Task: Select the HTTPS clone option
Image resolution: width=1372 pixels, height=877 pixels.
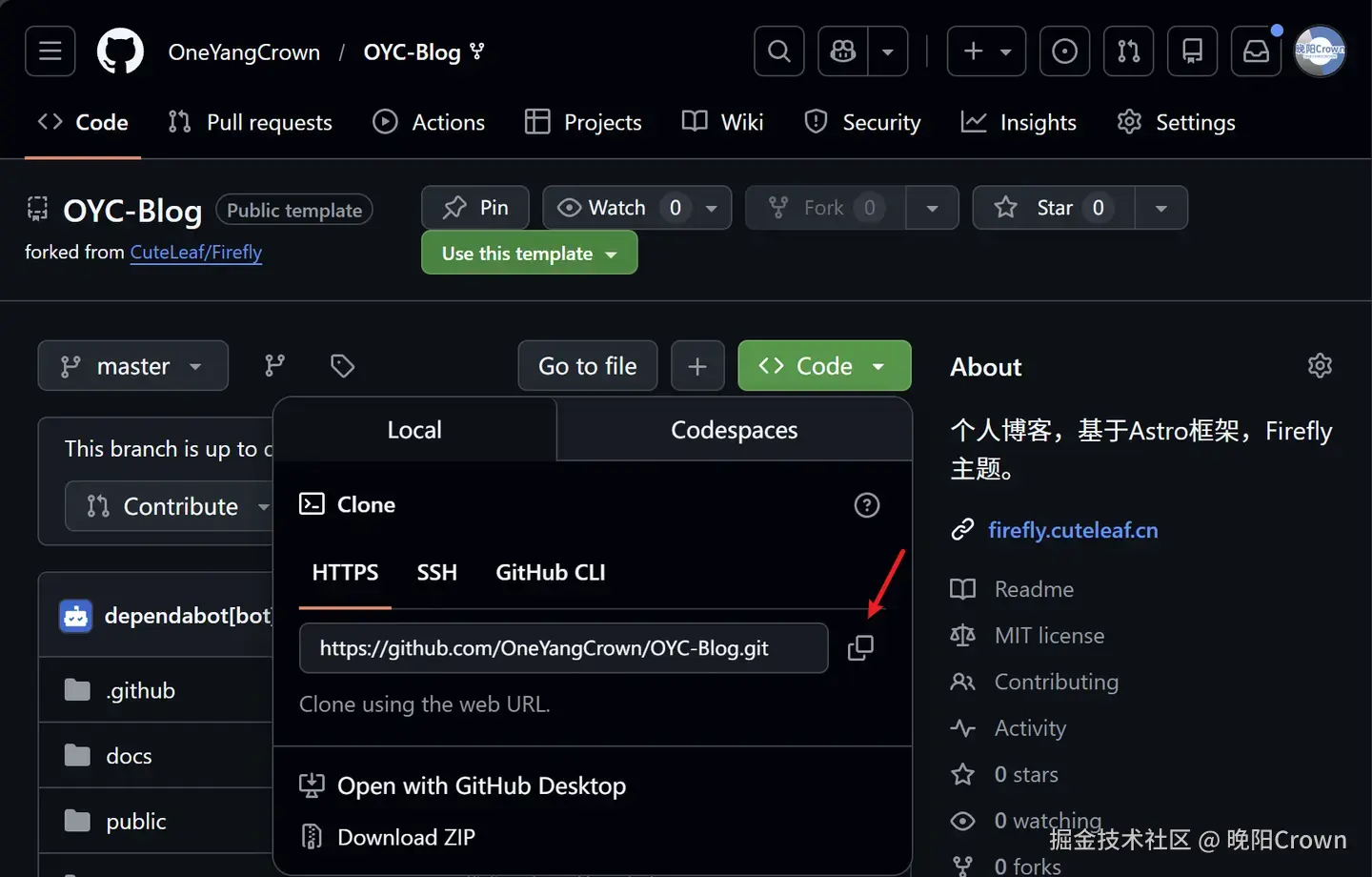Action: (x=345, y=573)
